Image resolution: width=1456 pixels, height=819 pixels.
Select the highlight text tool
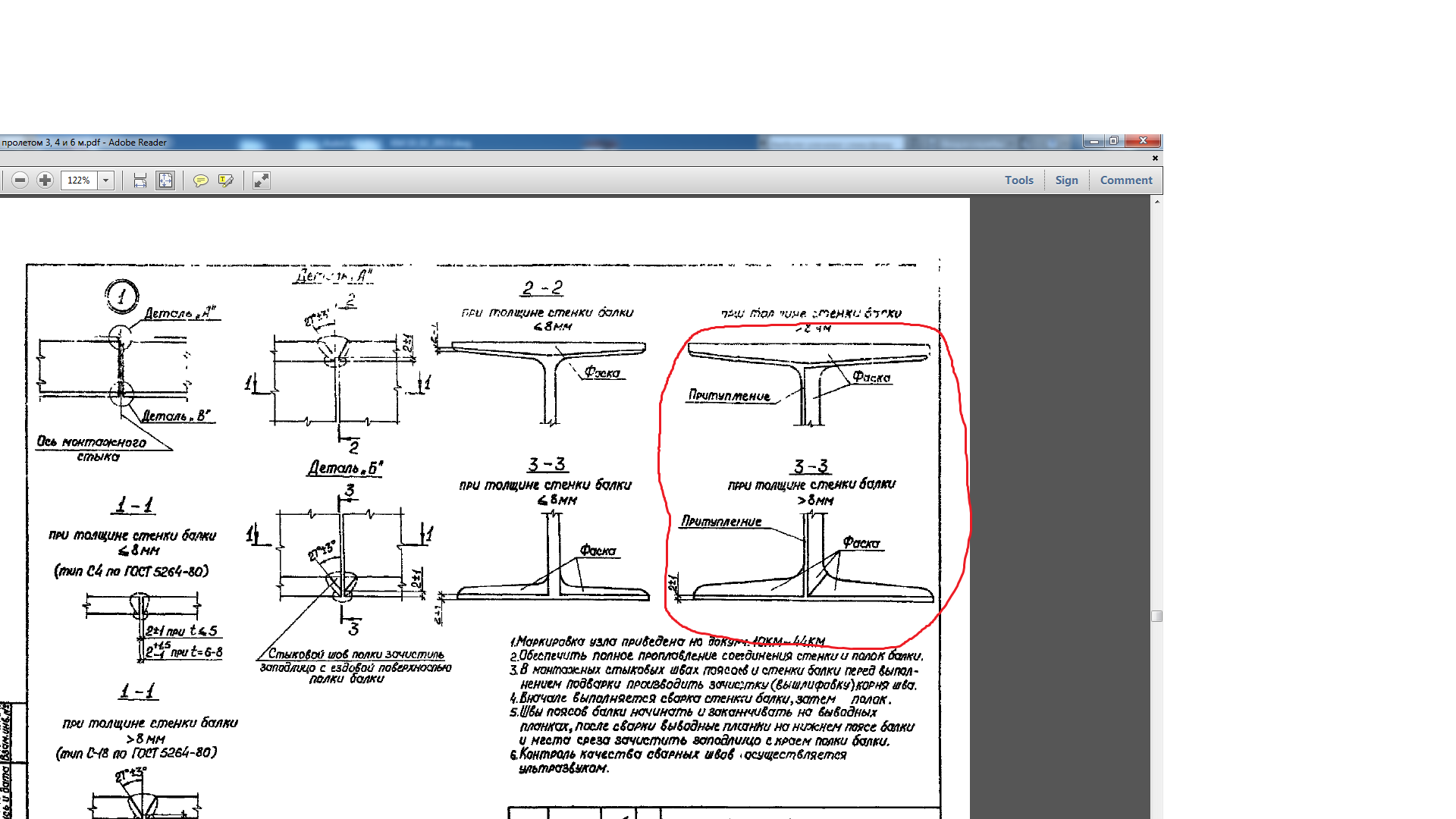coord(225,180)
